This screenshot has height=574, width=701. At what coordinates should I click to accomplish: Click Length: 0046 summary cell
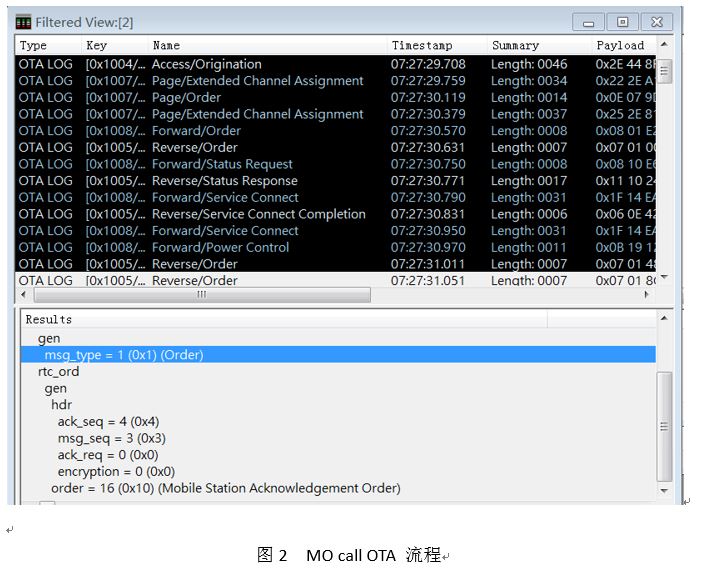(x=529, y=64)
